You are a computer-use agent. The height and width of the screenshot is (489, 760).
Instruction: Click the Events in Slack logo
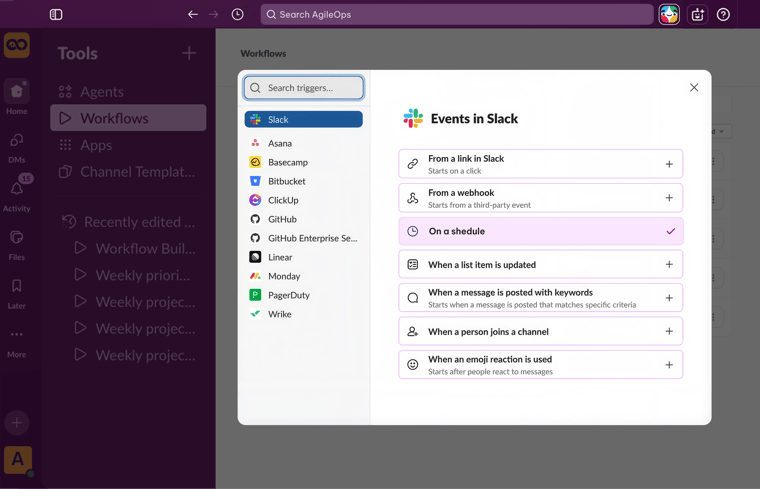[413, 118]
